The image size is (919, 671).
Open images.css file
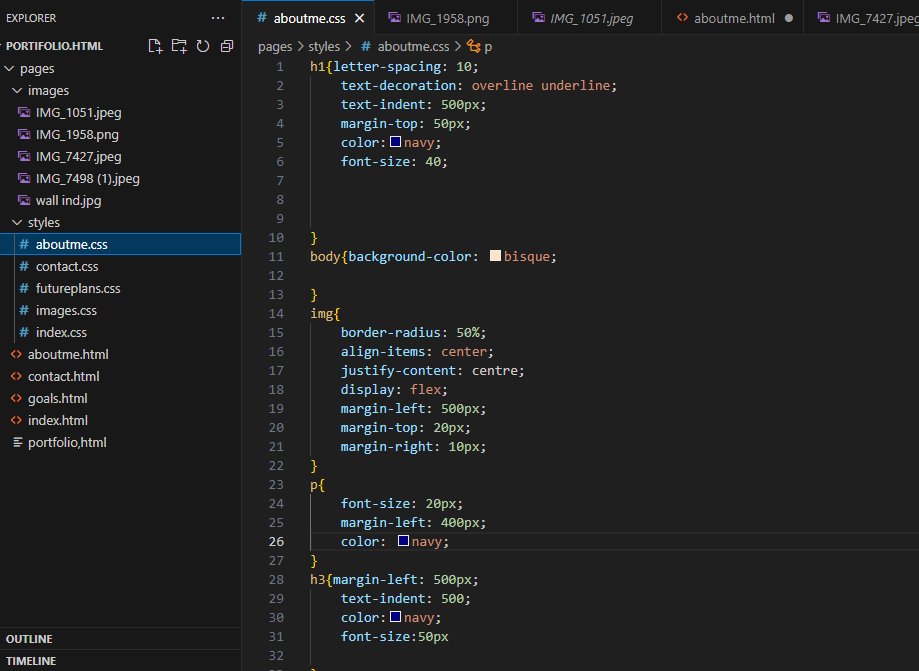tap(120, 310)
